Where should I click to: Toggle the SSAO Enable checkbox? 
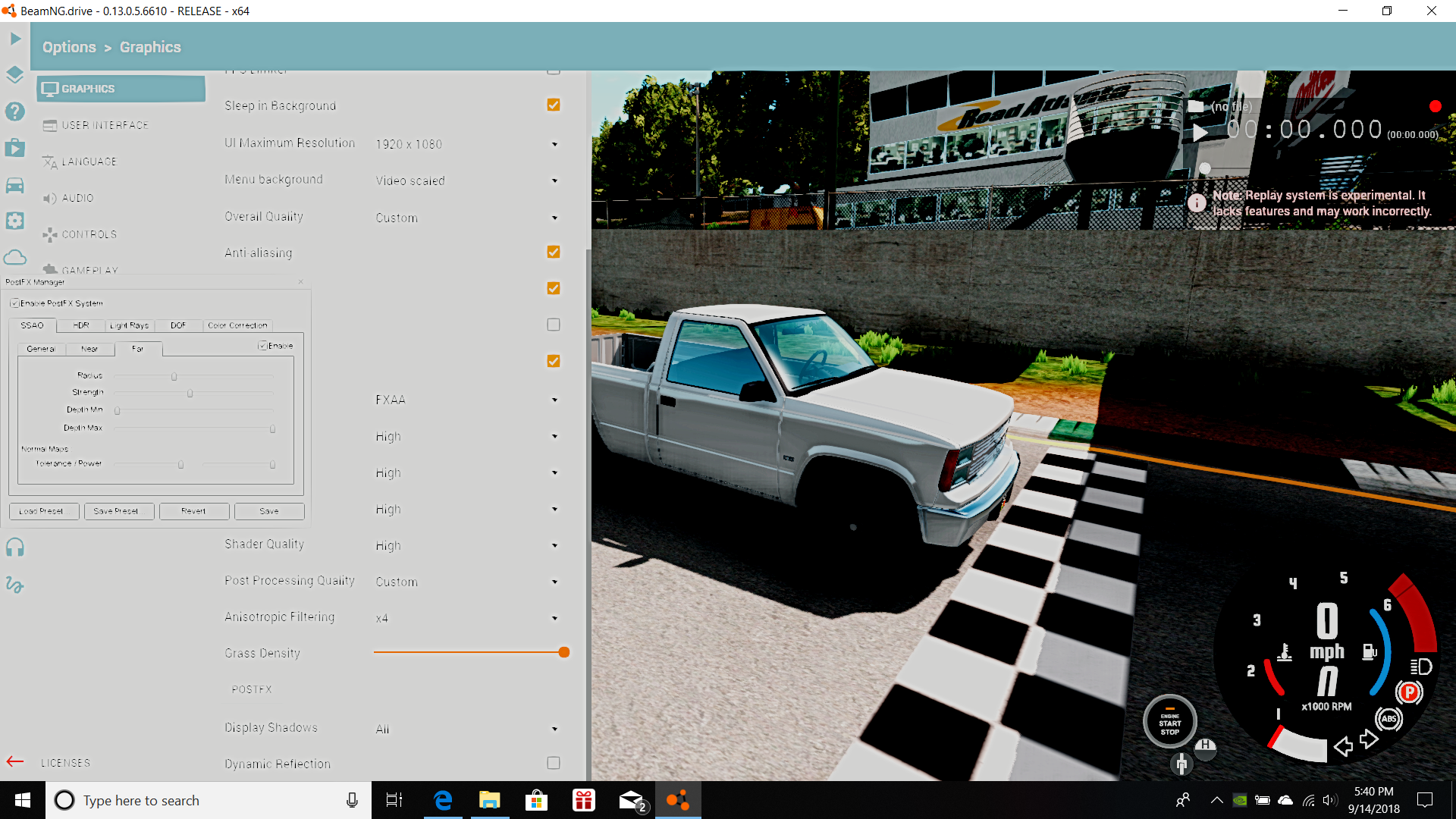tap(262, 346)
